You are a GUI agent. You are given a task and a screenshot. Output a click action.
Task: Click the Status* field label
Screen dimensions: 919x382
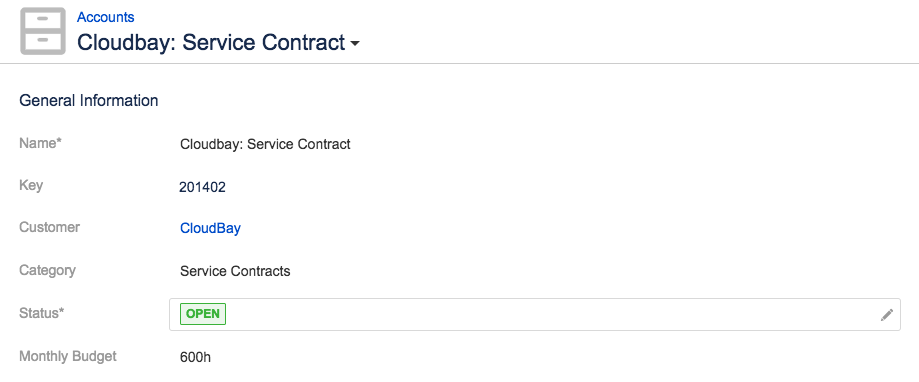(42, 313)
